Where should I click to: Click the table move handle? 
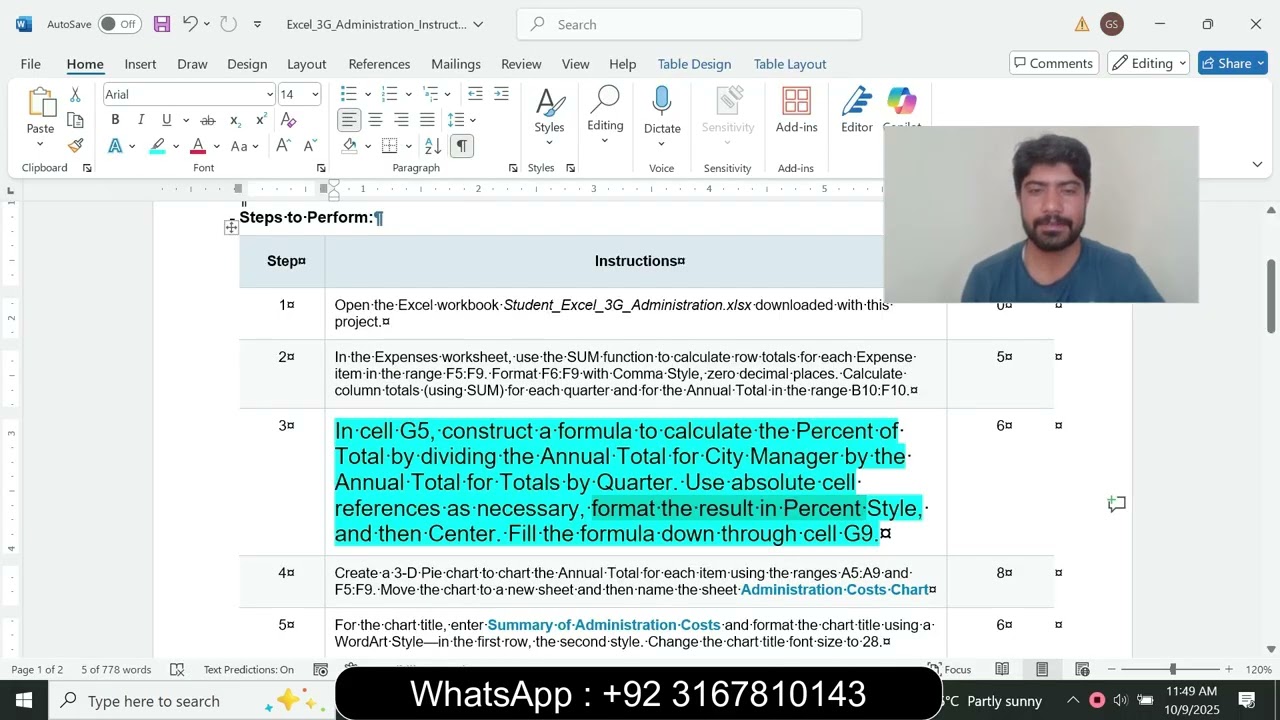click(231, 227)
